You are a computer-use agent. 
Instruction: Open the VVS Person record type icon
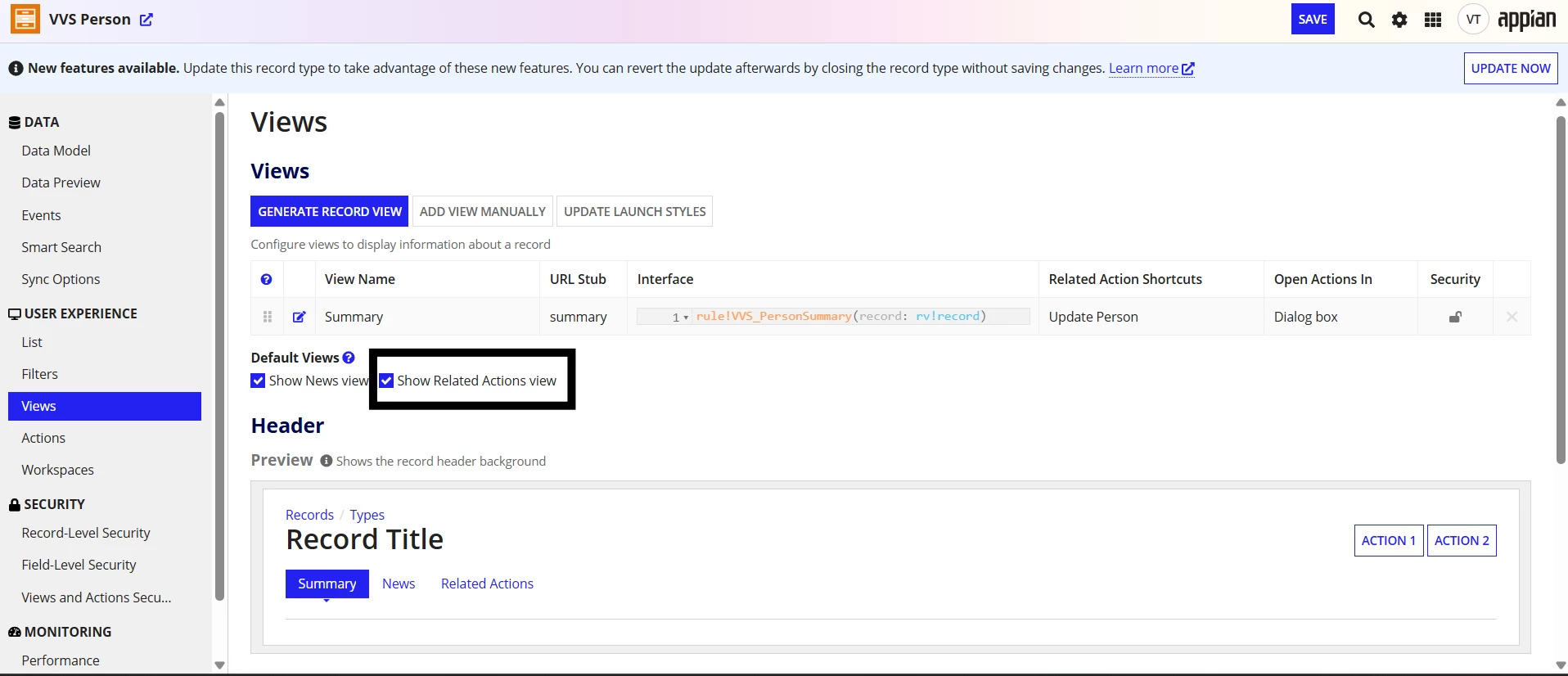pos(25,19)
